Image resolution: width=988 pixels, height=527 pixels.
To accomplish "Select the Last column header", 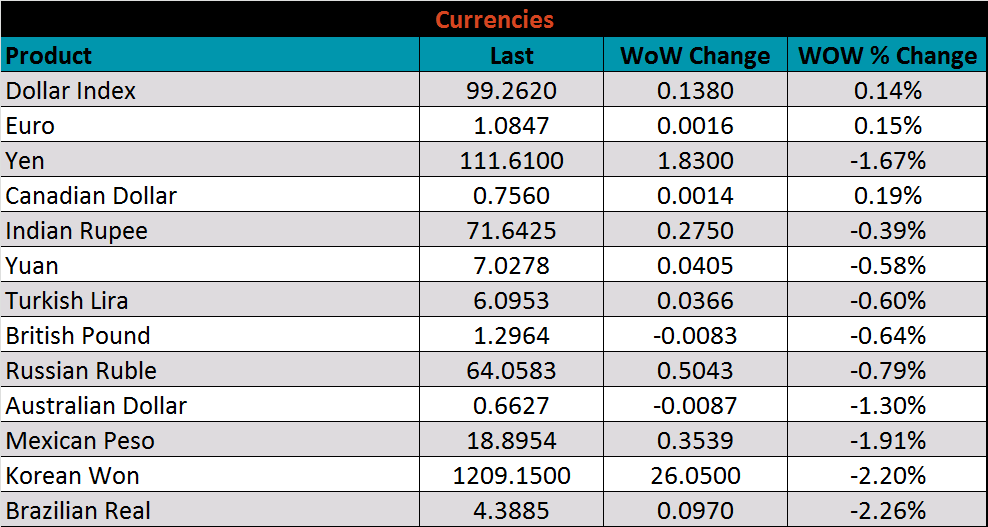I will click(x=511, y=56).
